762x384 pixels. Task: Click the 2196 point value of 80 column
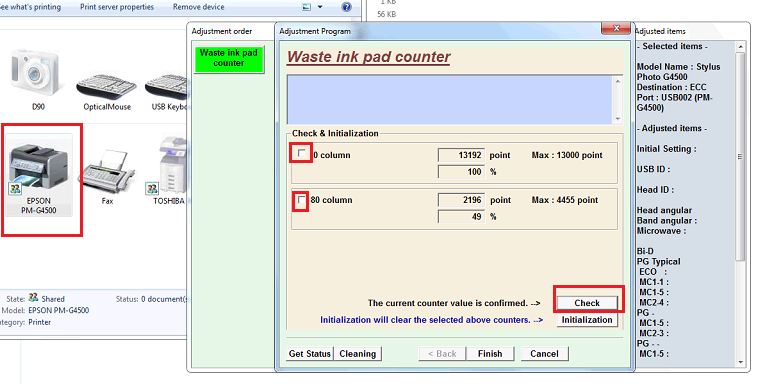[461, 200]
